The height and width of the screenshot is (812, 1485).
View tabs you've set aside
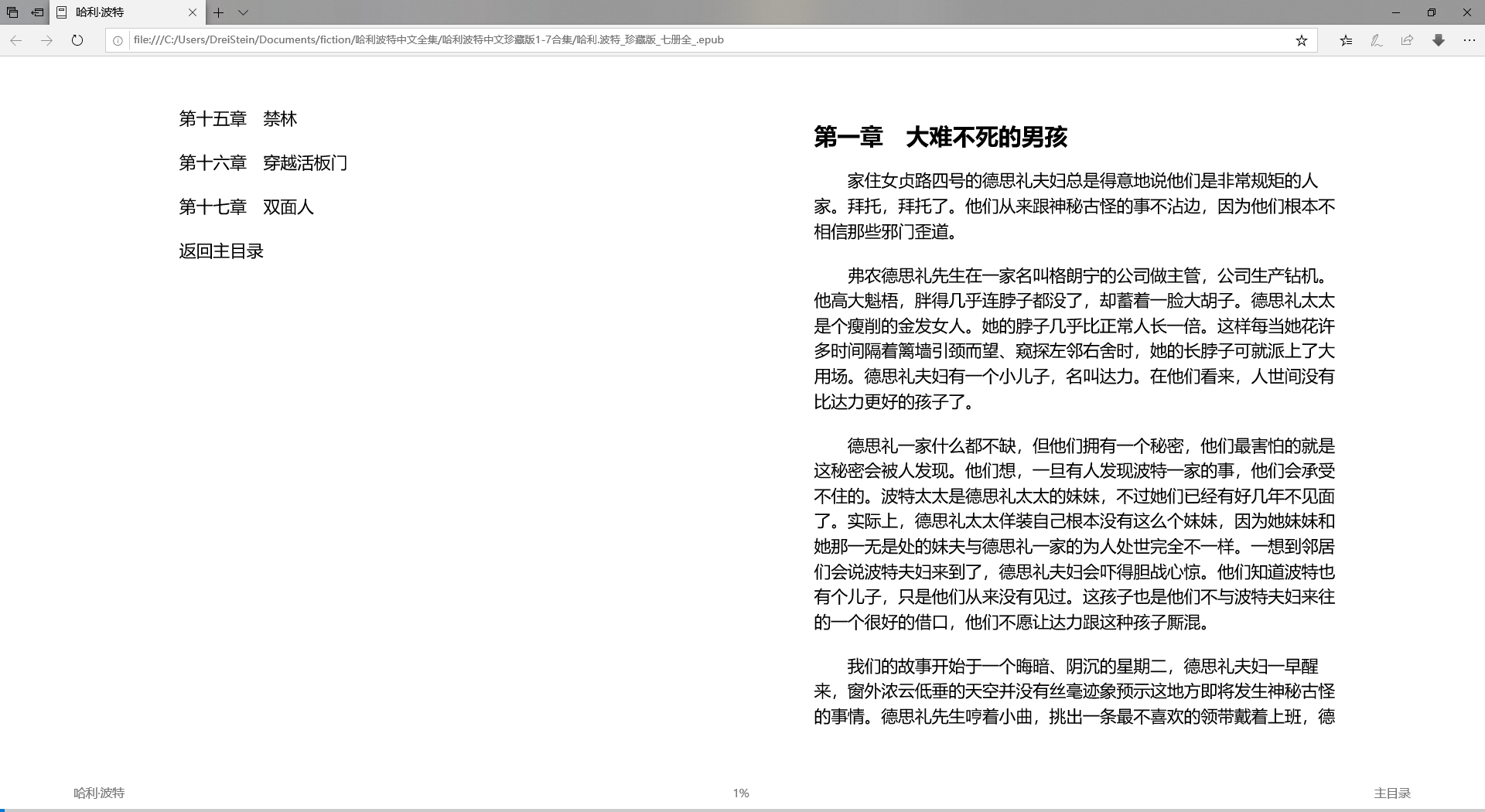tap(12, 12)
